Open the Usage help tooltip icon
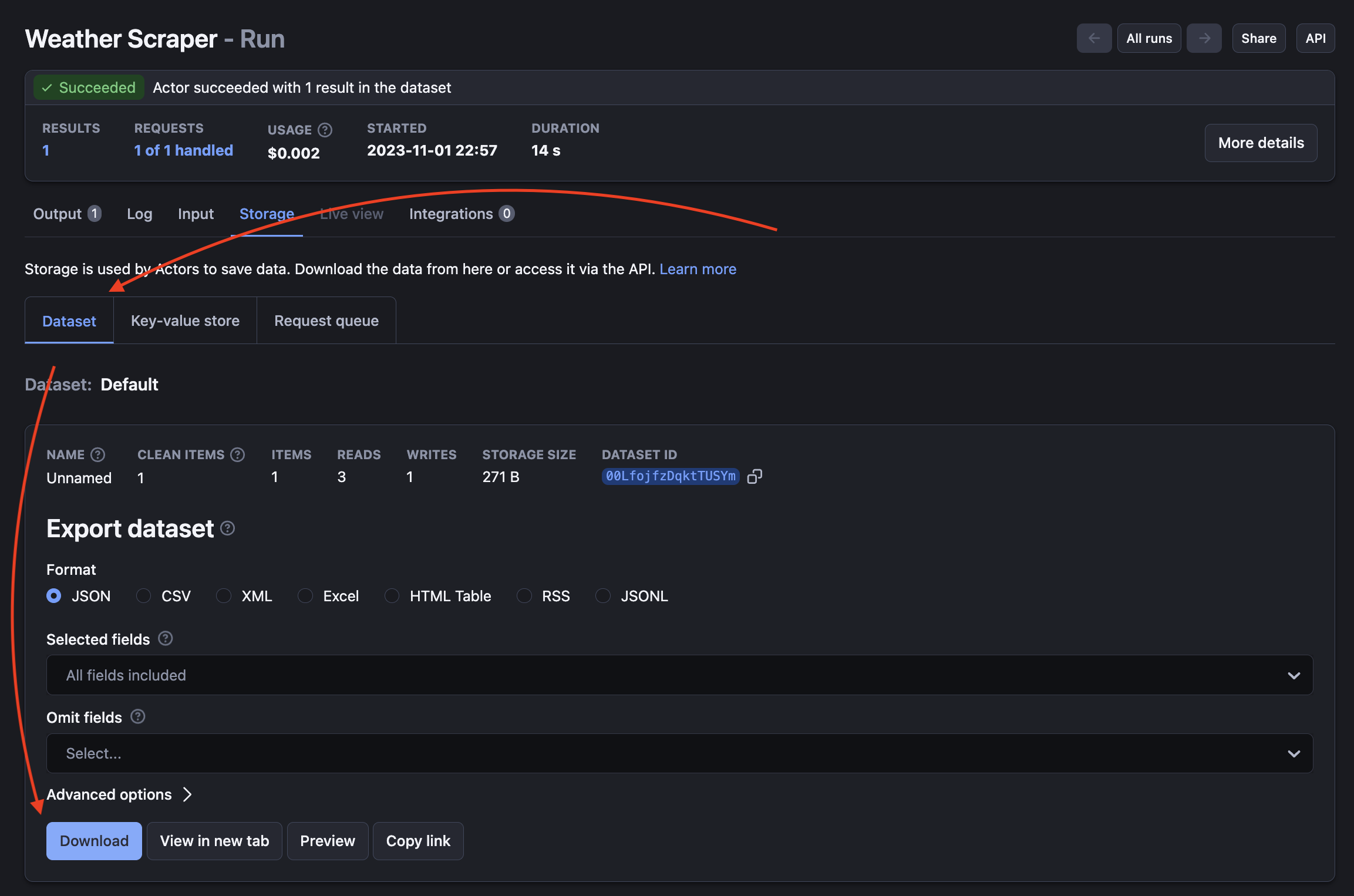1354x896 pixels. [x=325, y=130]
